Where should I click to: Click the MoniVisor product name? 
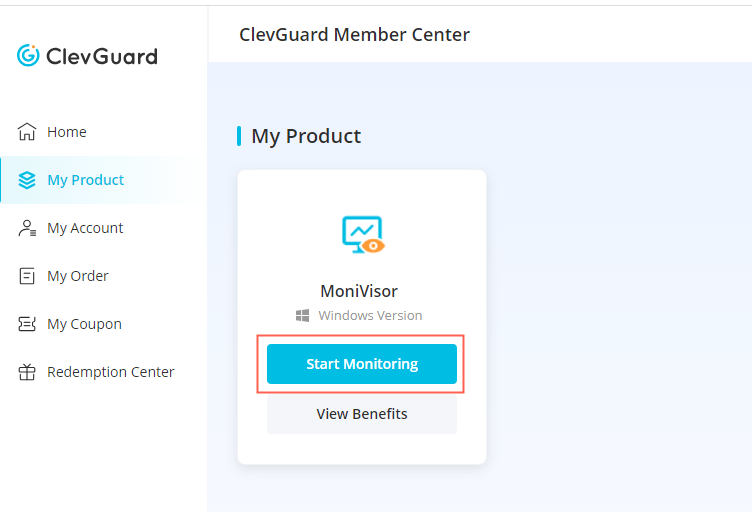pyautogui.click(x=359, y=291)
